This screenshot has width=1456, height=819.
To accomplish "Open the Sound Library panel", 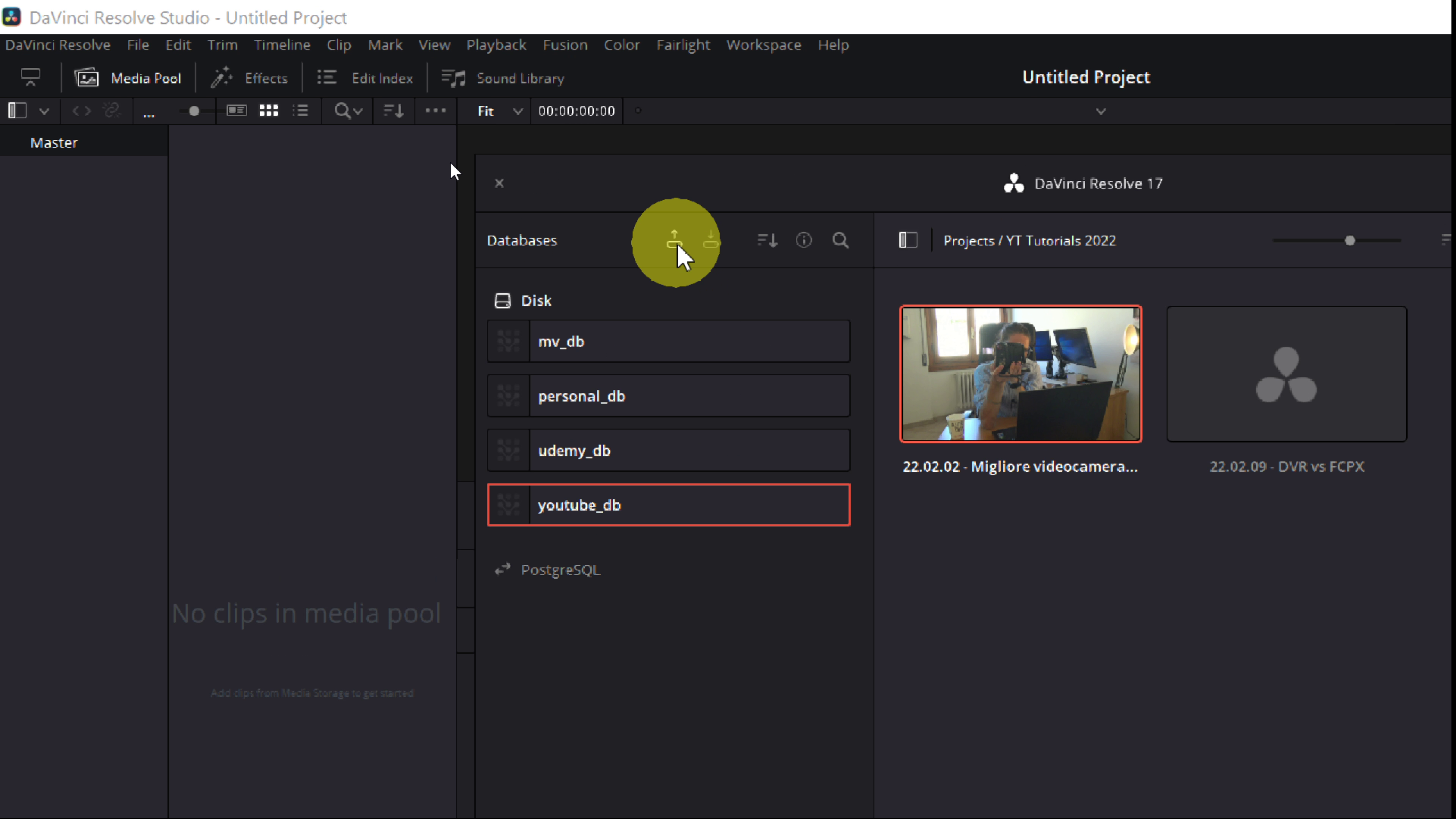I will 503,78.
